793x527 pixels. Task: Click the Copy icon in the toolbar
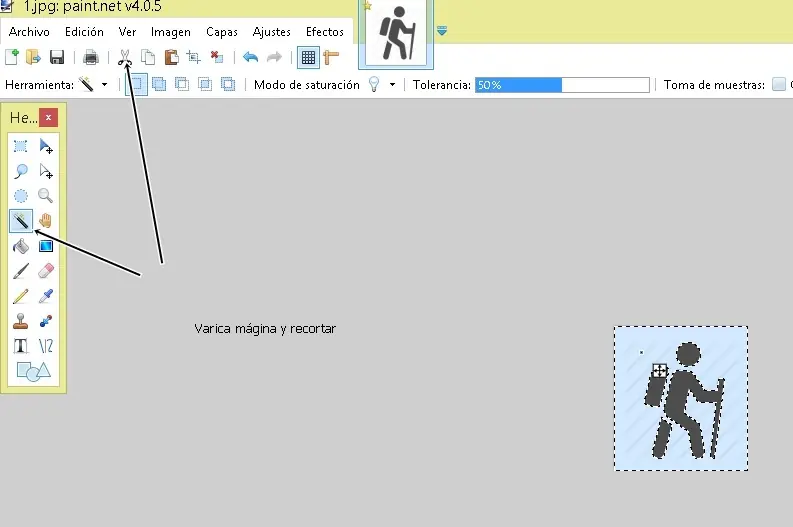tap(148, 57)
